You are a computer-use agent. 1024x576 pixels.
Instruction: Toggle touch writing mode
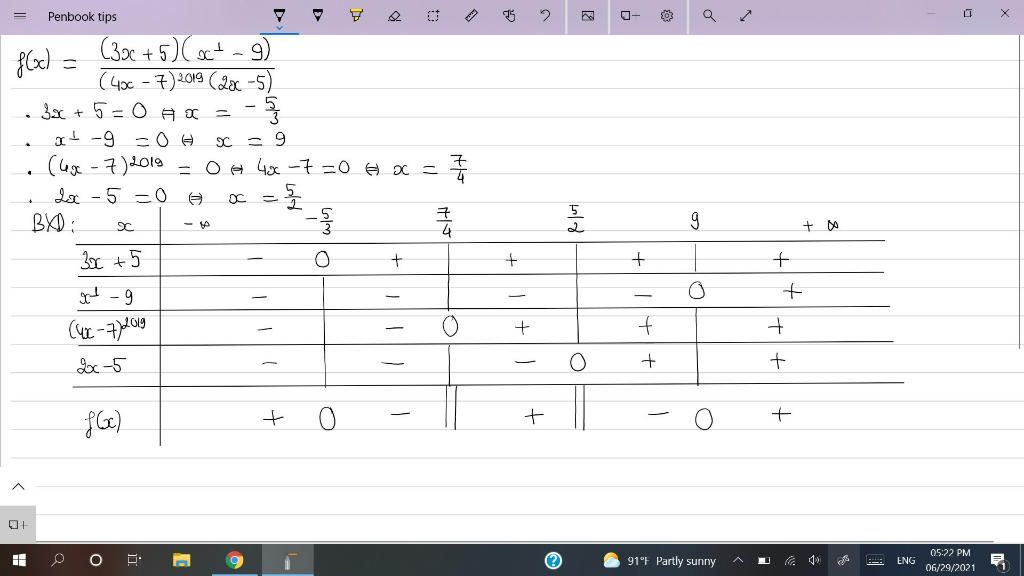[x=509, y=16]
